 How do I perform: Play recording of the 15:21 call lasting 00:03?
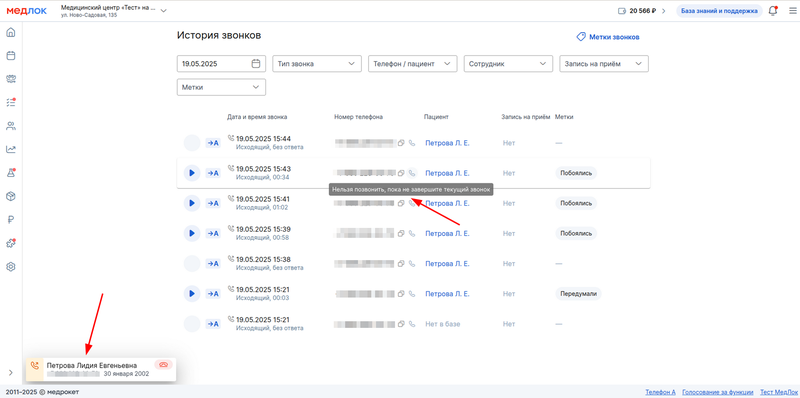[192, 293]
